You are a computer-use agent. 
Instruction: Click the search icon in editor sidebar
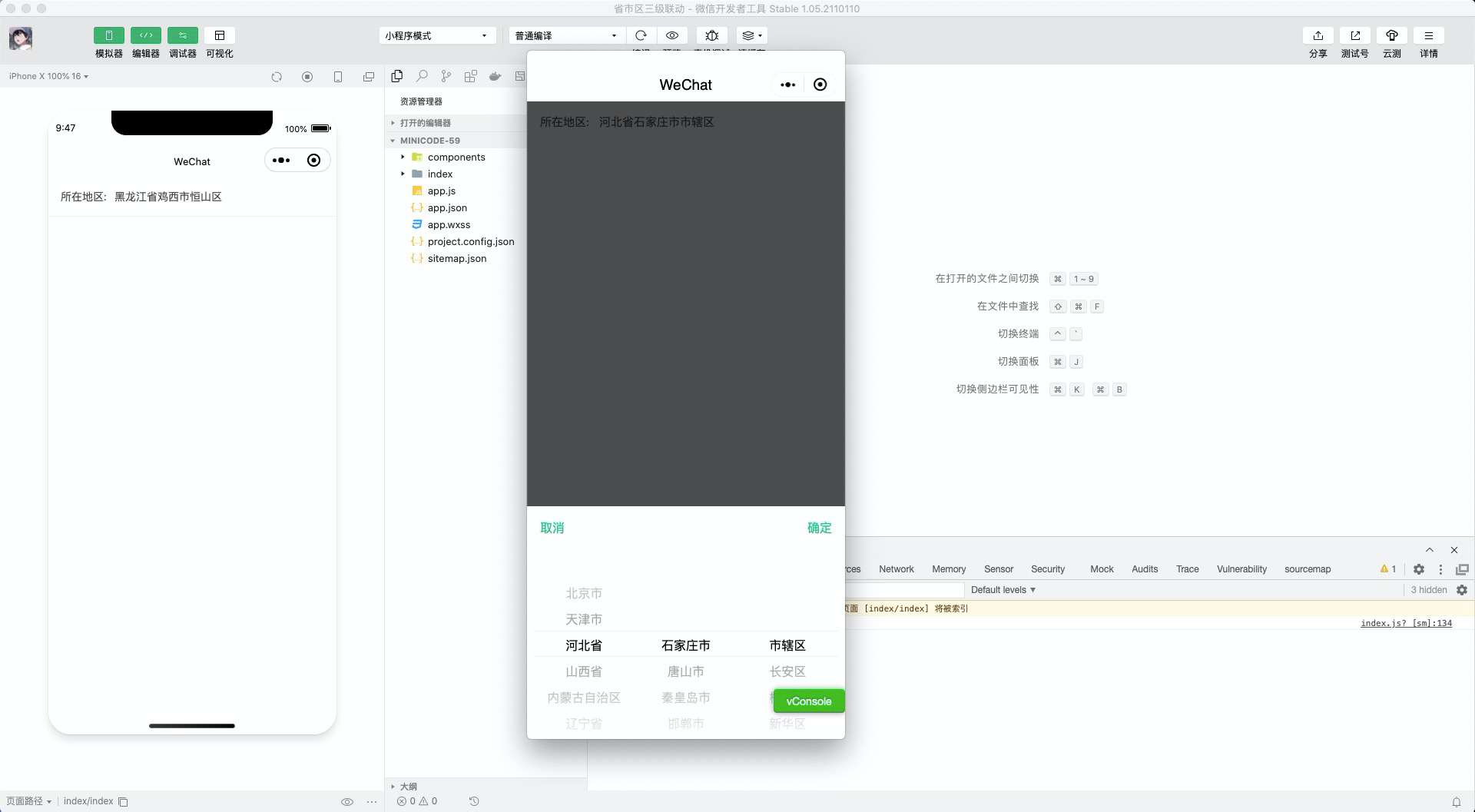[422, 76]
